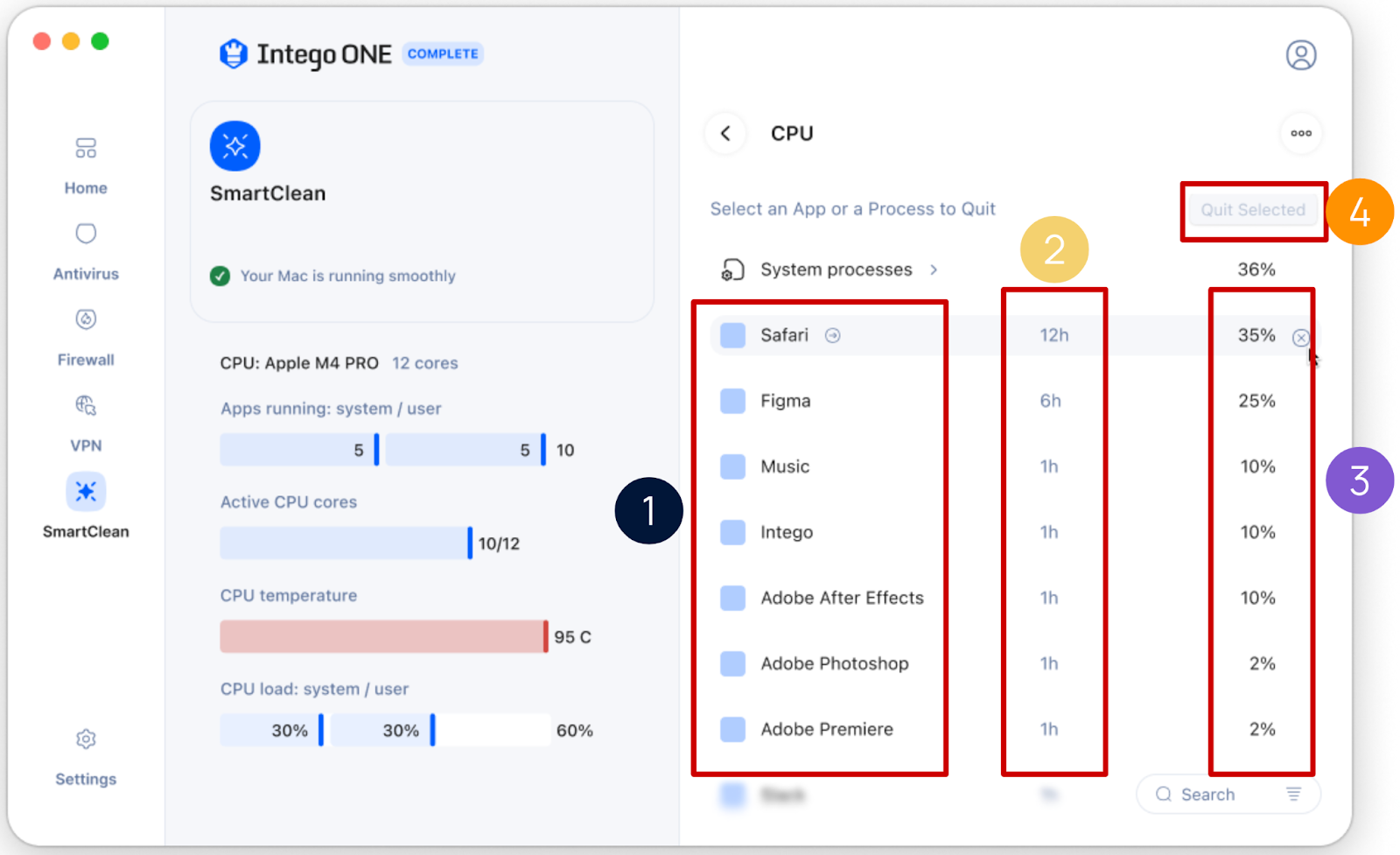Open the Firewall icon in sidebar
Viewport: 1400px width, 855px height.
[x=86, y=319]
